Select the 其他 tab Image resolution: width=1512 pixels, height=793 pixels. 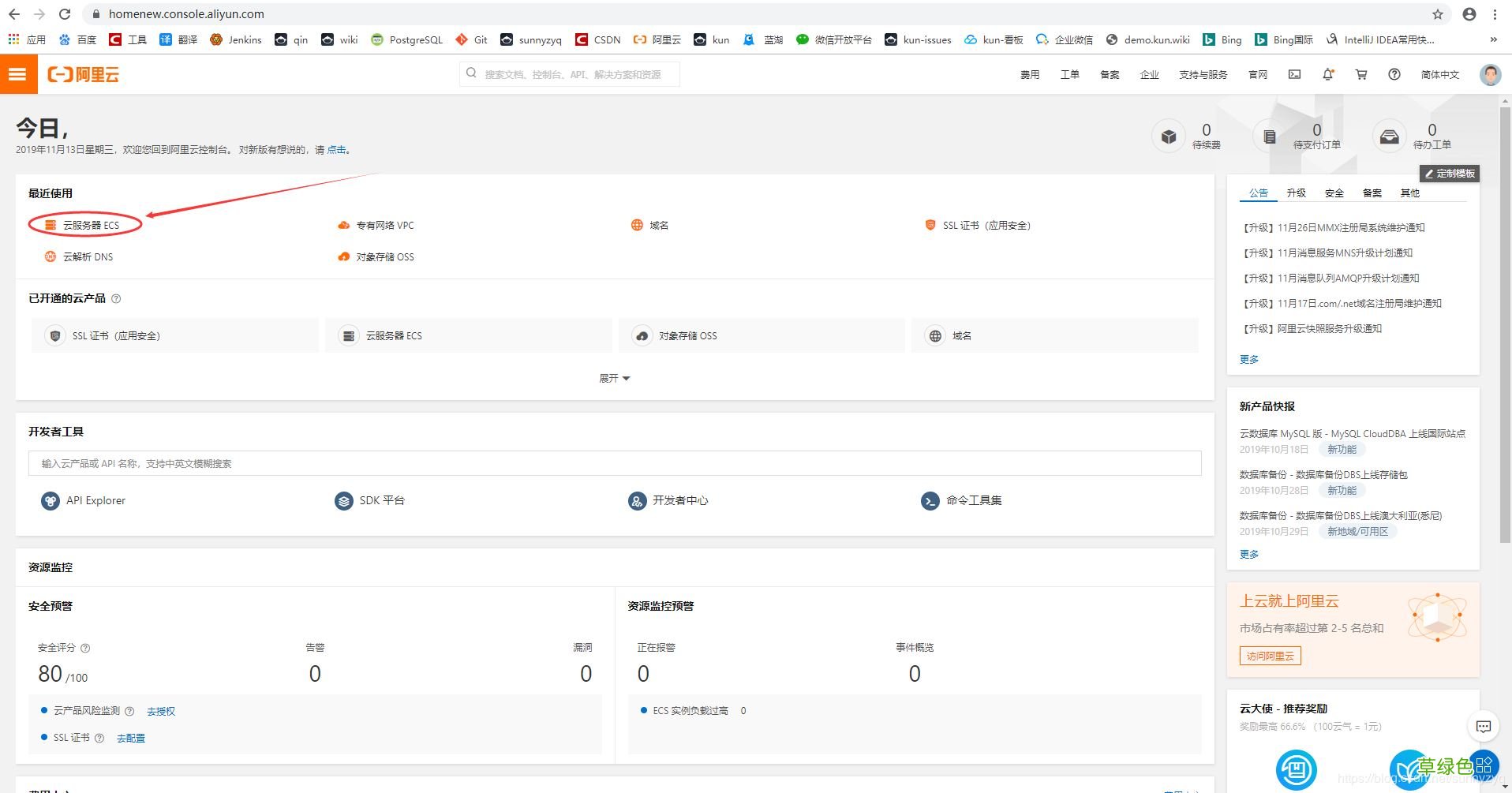1409,193
